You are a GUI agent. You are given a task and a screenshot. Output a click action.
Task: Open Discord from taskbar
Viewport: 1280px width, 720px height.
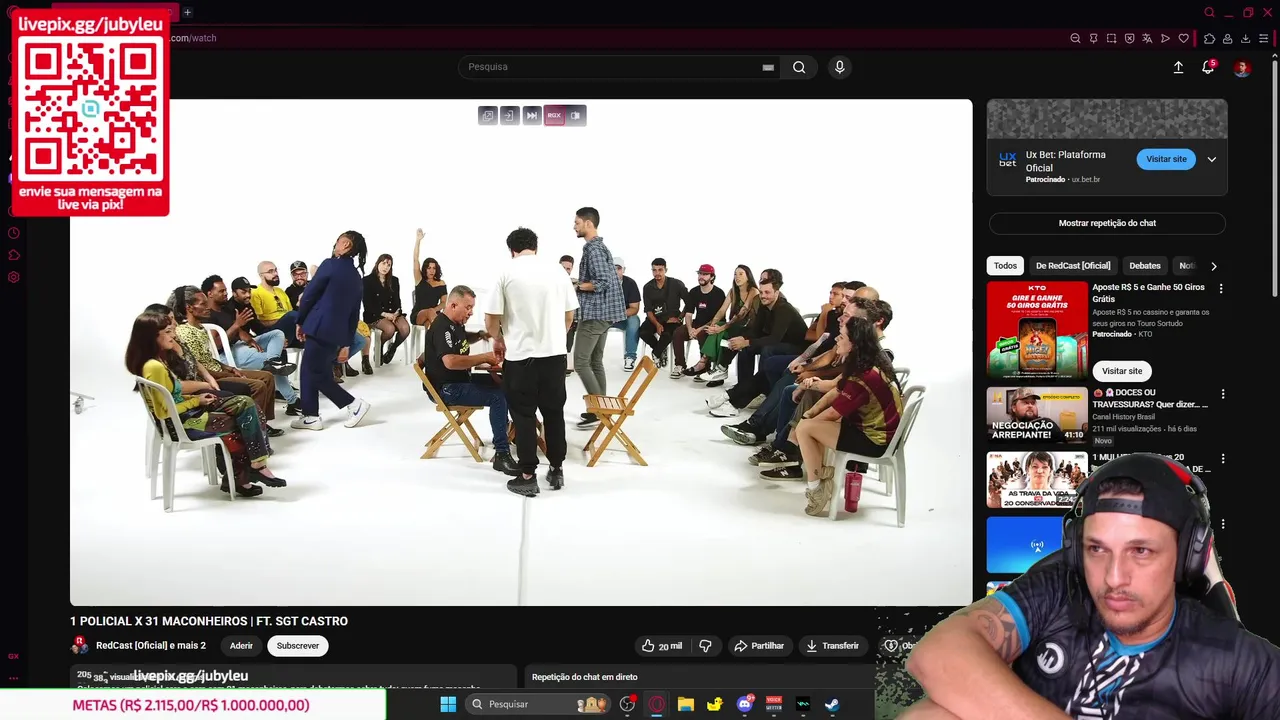(744, 704)
